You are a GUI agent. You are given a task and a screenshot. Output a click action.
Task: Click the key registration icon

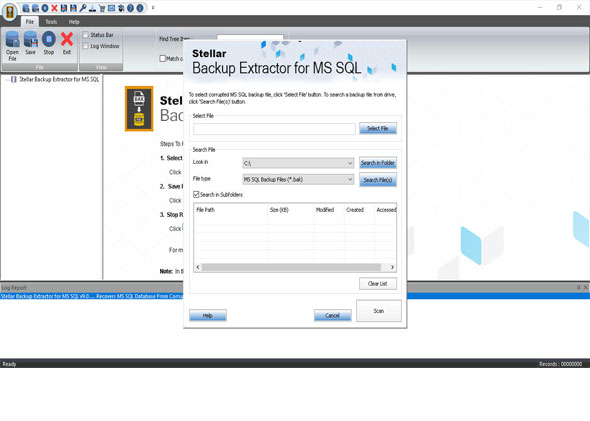point(83,8)
